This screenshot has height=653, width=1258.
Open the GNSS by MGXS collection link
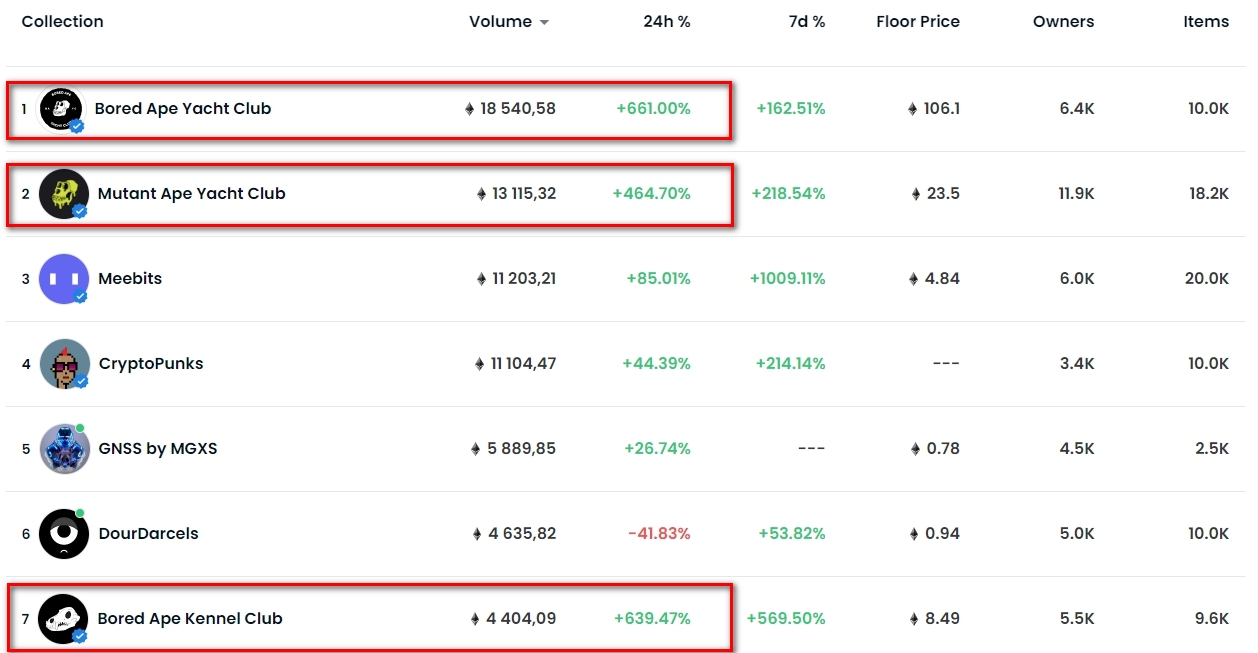(158, 448)
